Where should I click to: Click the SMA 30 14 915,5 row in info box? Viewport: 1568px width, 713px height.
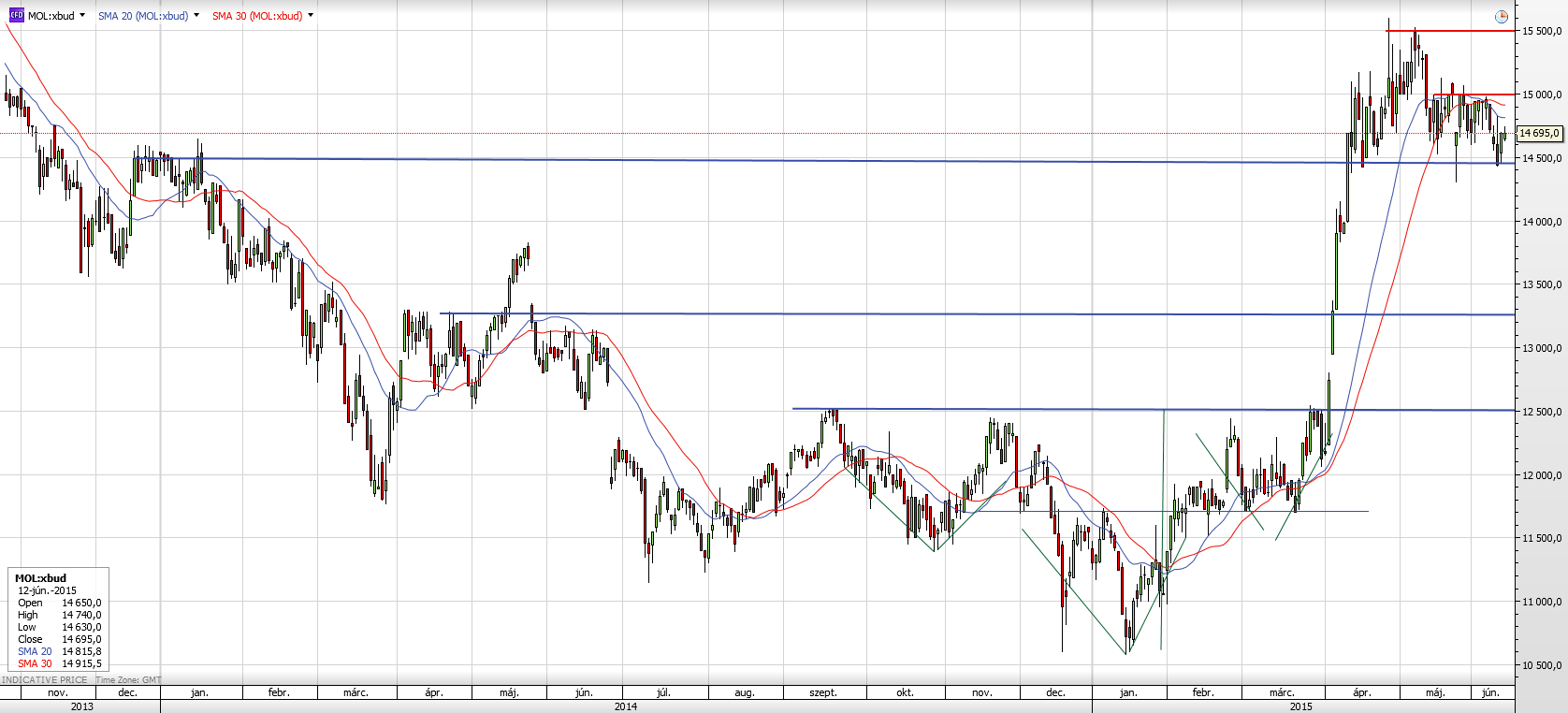pyautogui.click(x=59, y=663)
